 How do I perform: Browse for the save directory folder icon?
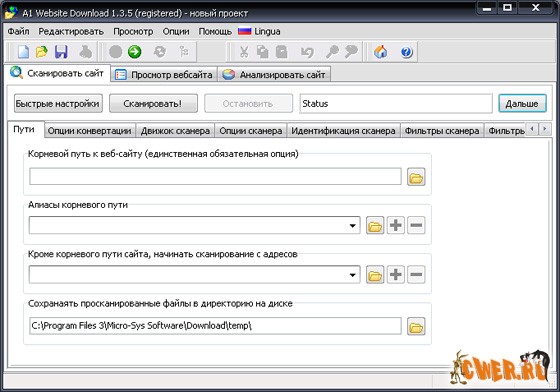pos(416,326)
